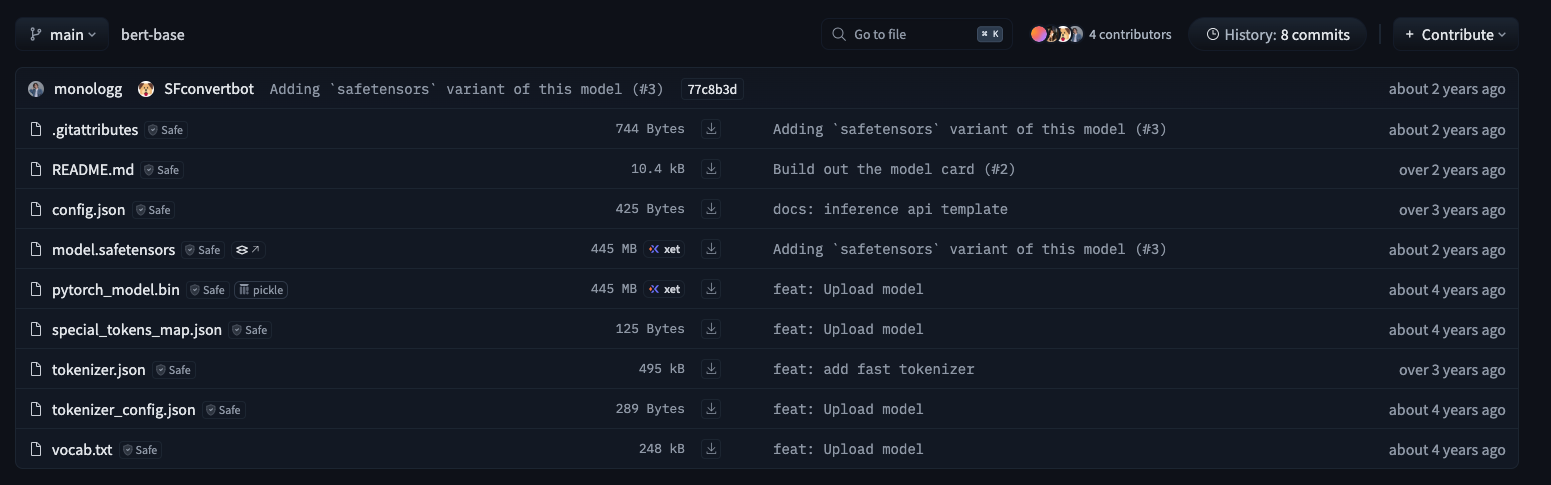Image resolution: width=1551 pixels, height=485 pixels.
Task: Open commit hash 77c8b3d
Action: pyautogui.click(x=712, y=89)
